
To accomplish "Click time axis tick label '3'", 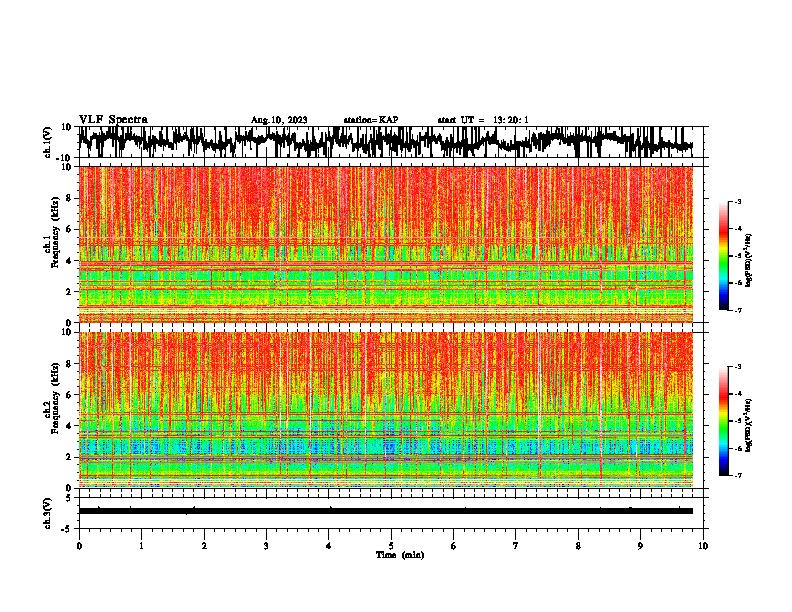I will (266, 546).
